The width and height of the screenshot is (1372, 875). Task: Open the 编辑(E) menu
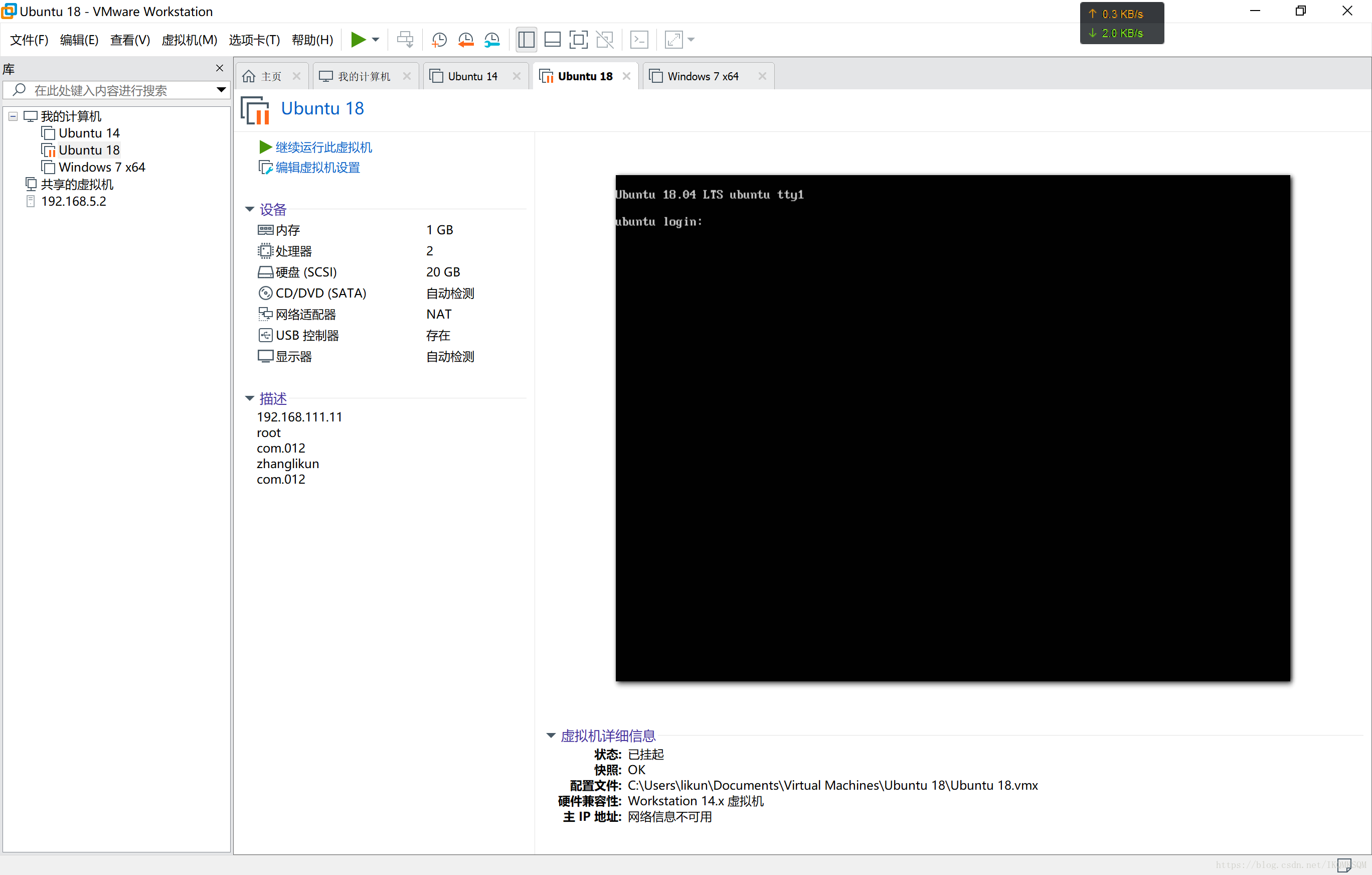coord(79,40)
